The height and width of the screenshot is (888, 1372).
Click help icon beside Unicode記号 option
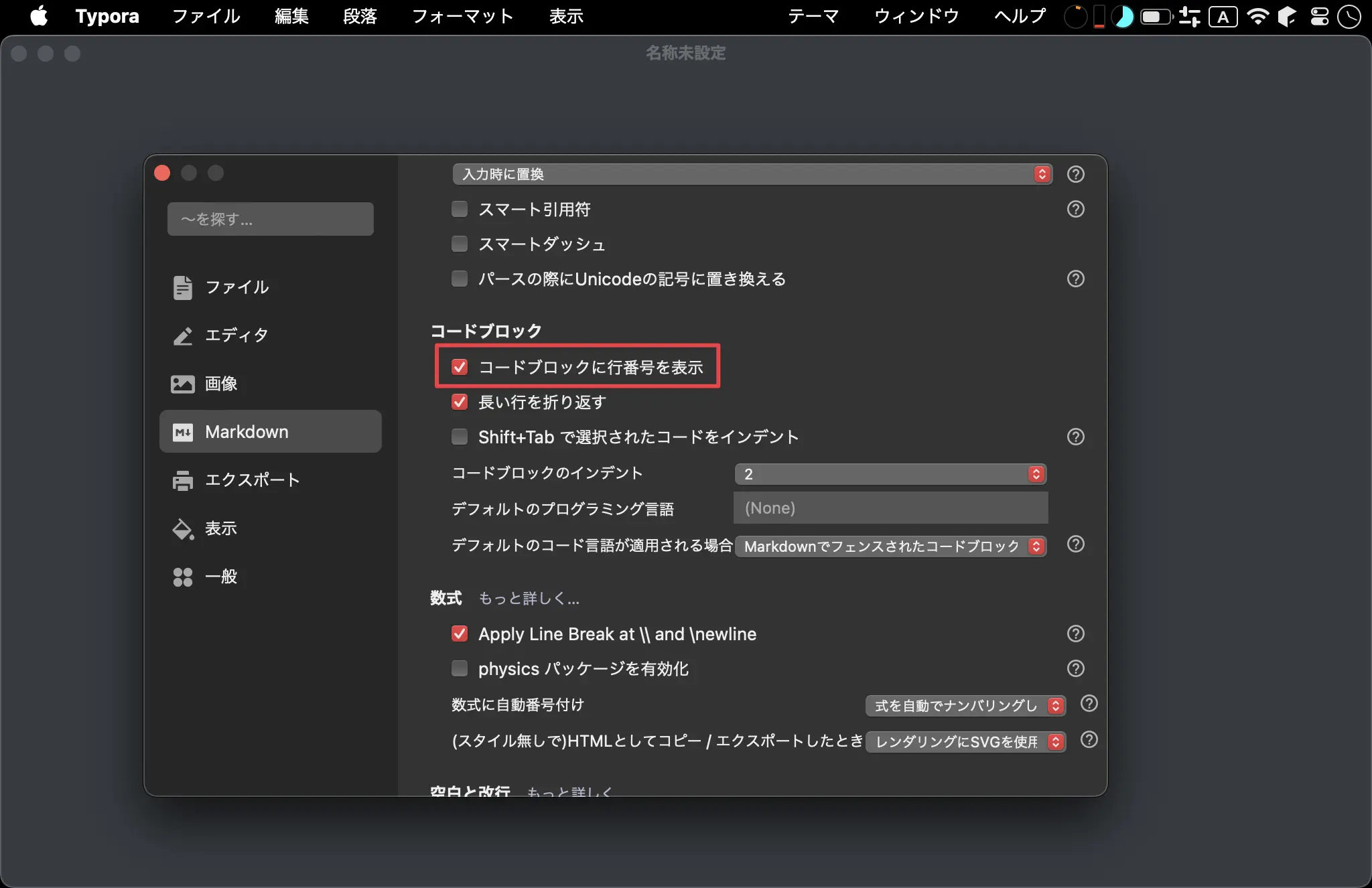pyautogui.click(x=1076, y=279)
